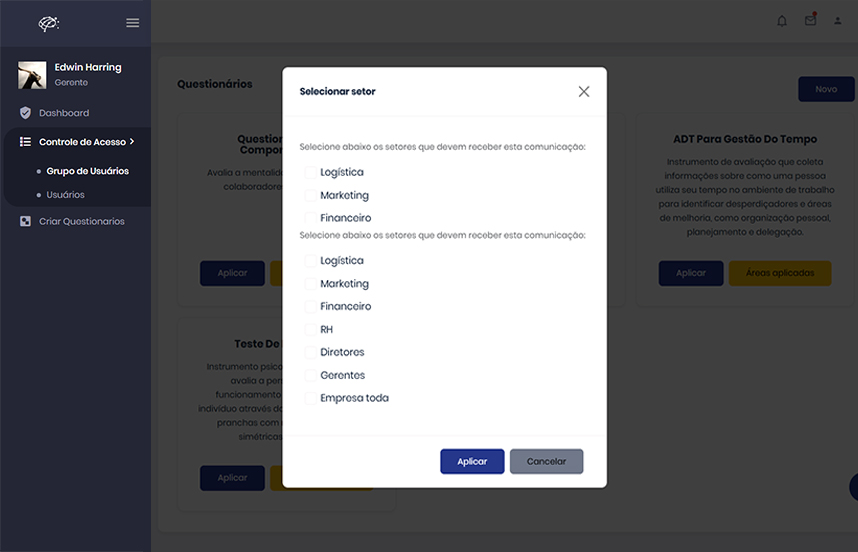Click the Criar Questionarios sidebar icon
858x552 pixels.
pos(25,221)
